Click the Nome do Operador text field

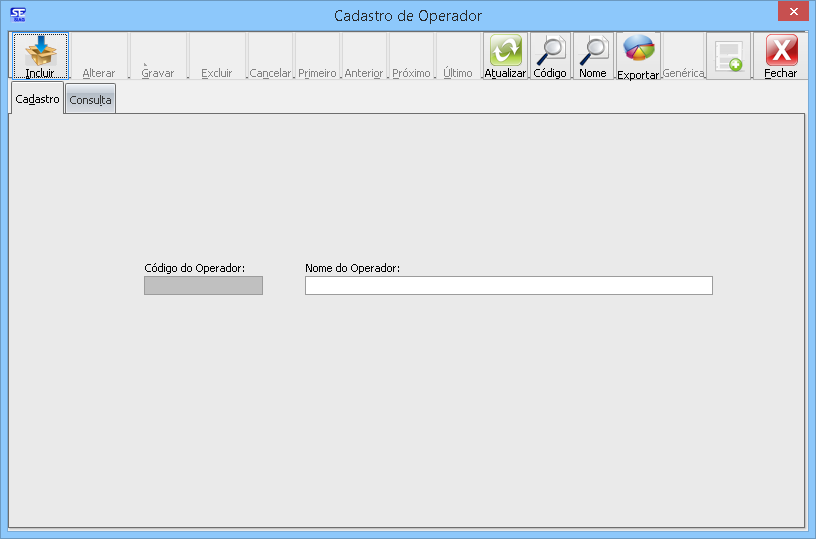[x=508, y=286]
